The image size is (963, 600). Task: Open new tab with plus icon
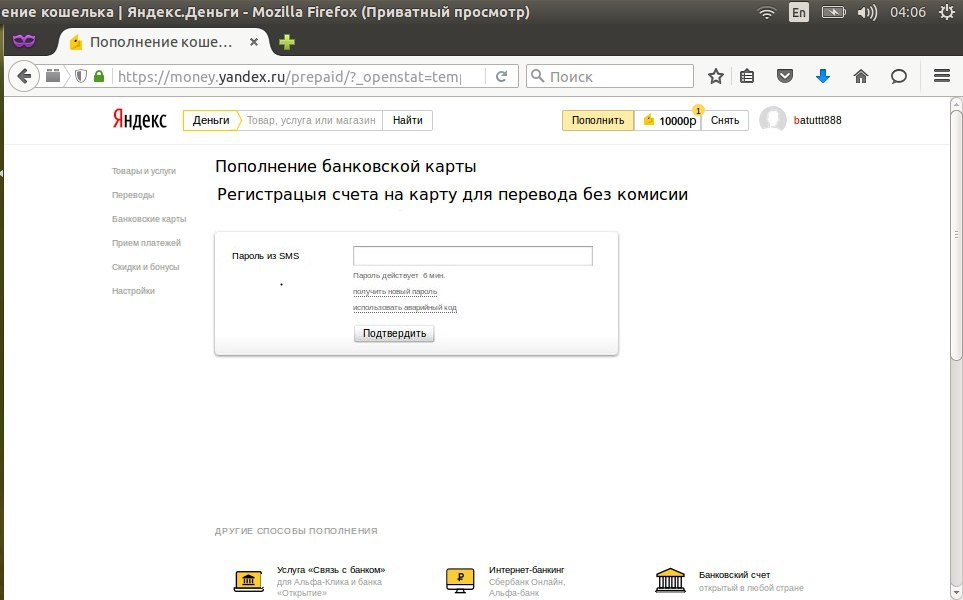pyautogui.click(x=287, y=42)
